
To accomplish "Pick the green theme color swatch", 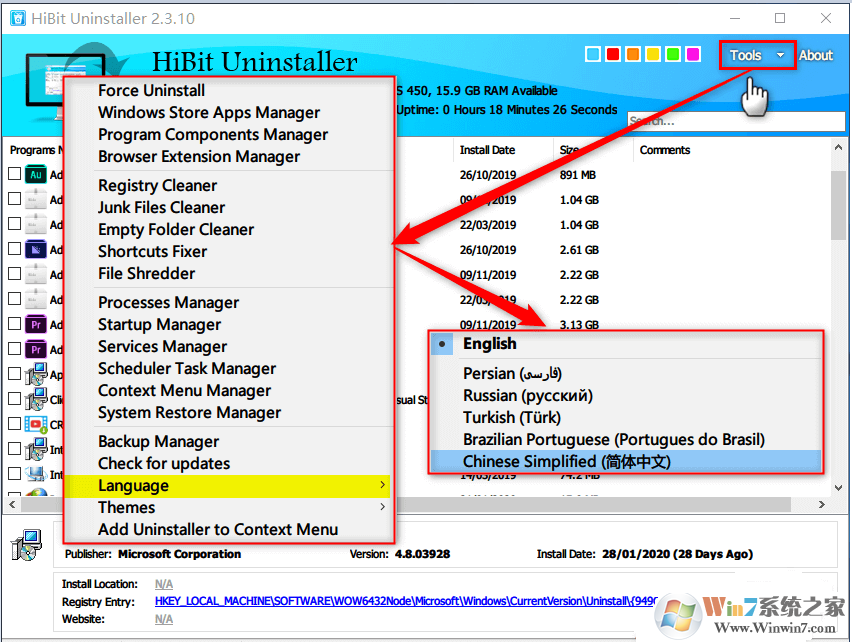I will tap(673, 54).
